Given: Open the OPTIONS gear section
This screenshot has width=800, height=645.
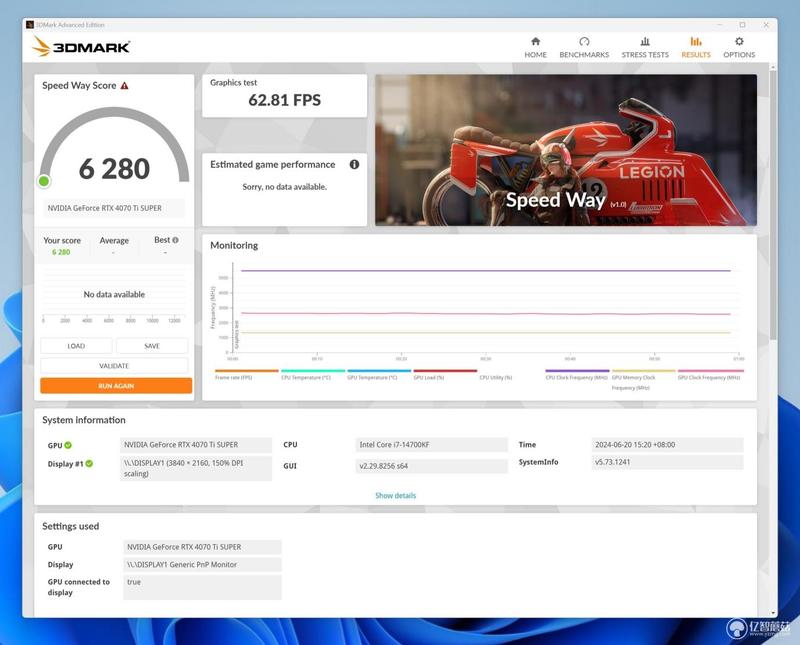Looking at the screenshot, I should click(x=739, y=47).
